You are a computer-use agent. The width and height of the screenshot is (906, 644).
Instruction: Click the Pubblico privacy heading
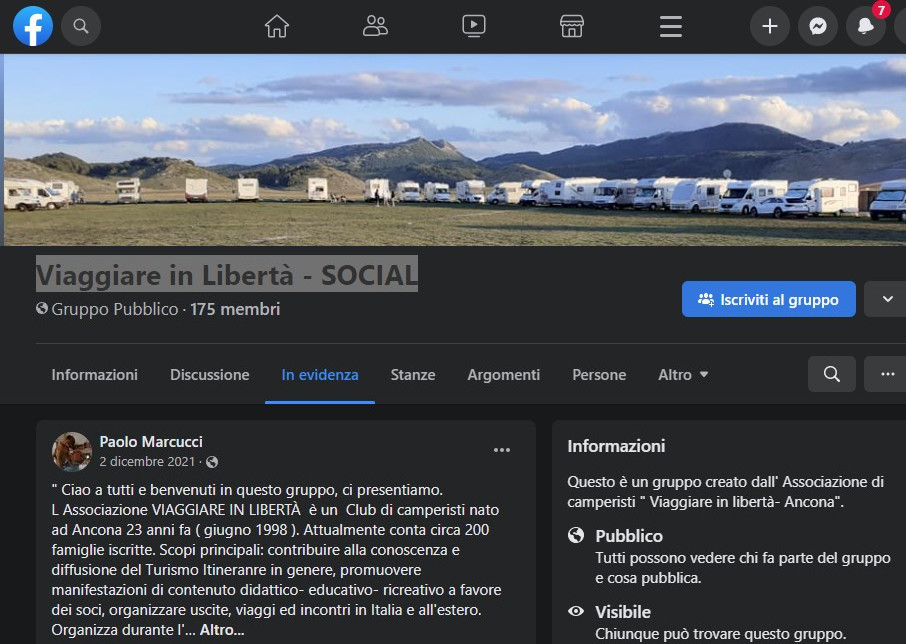pos(629,536)
